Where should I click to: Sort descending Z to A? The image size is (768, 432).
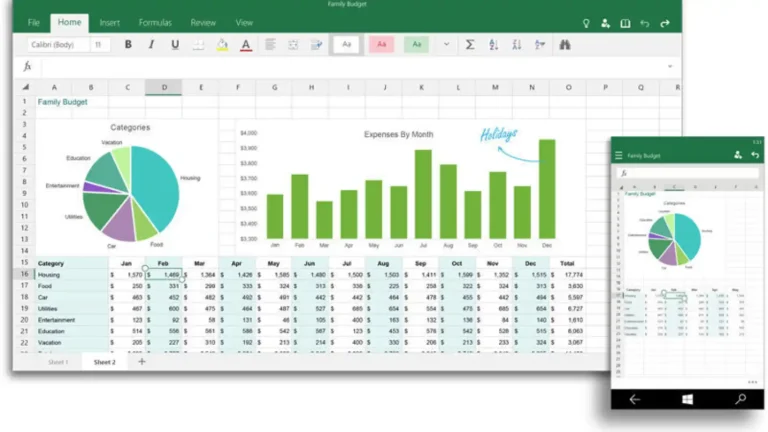point(517,45)
